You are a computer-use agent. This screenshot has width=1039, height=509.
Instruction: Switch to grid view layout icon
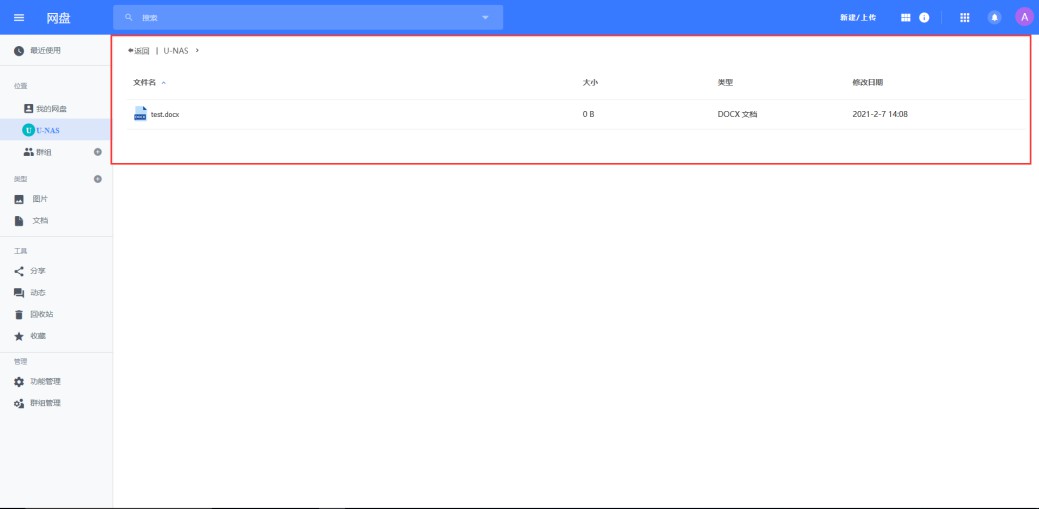point(906,17)
